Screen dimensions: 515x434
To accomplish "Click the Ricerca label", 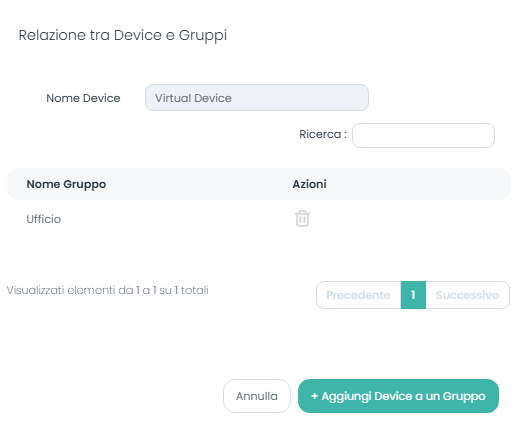I will tap(323, 134).
